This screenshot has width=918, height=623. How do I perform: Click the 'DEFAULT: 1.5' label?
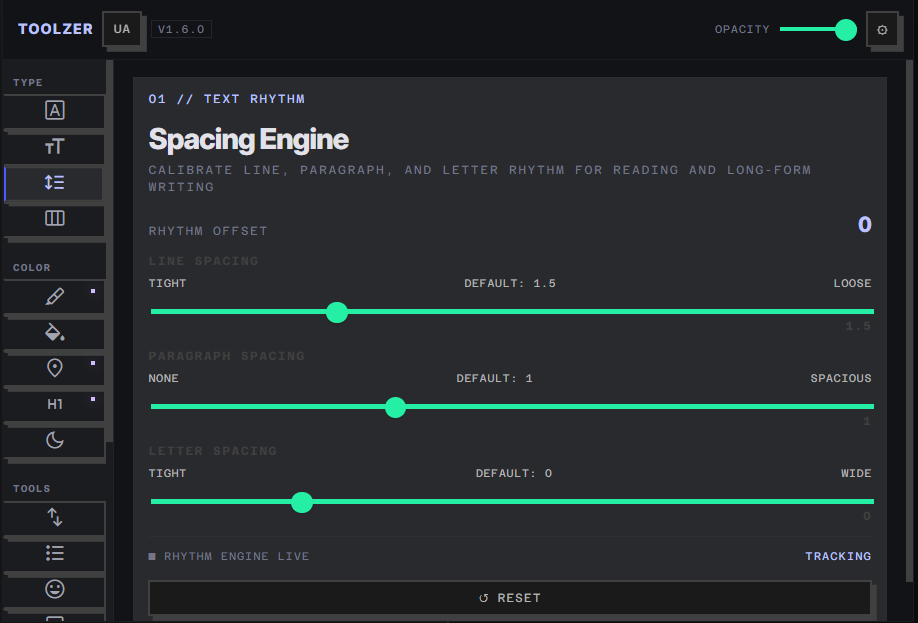tap(510, 283)
